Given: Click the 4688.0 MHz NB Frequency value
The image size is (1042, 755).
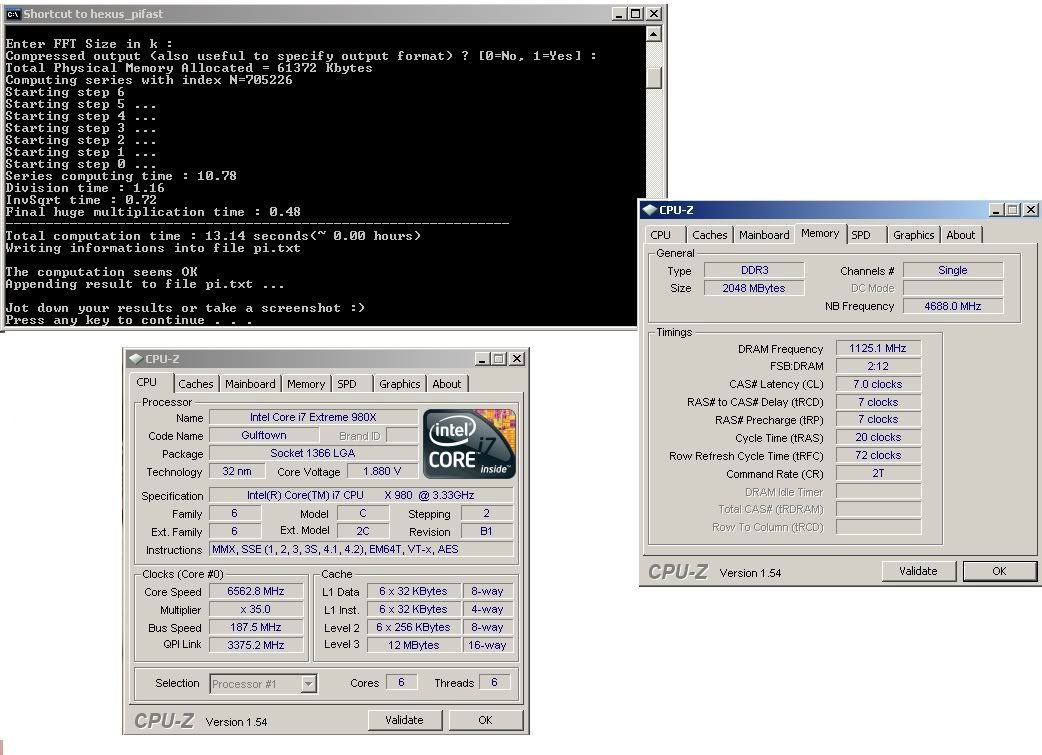Looking at the screenshot, I should [953, 306].
